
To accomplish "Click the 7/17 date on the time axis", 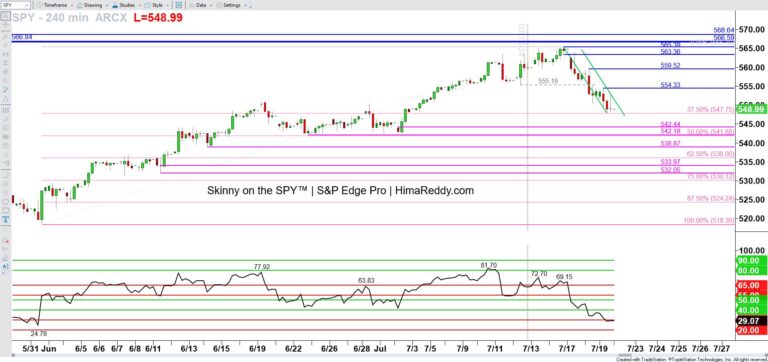I will pyautogui.click(x=567, y=348).
